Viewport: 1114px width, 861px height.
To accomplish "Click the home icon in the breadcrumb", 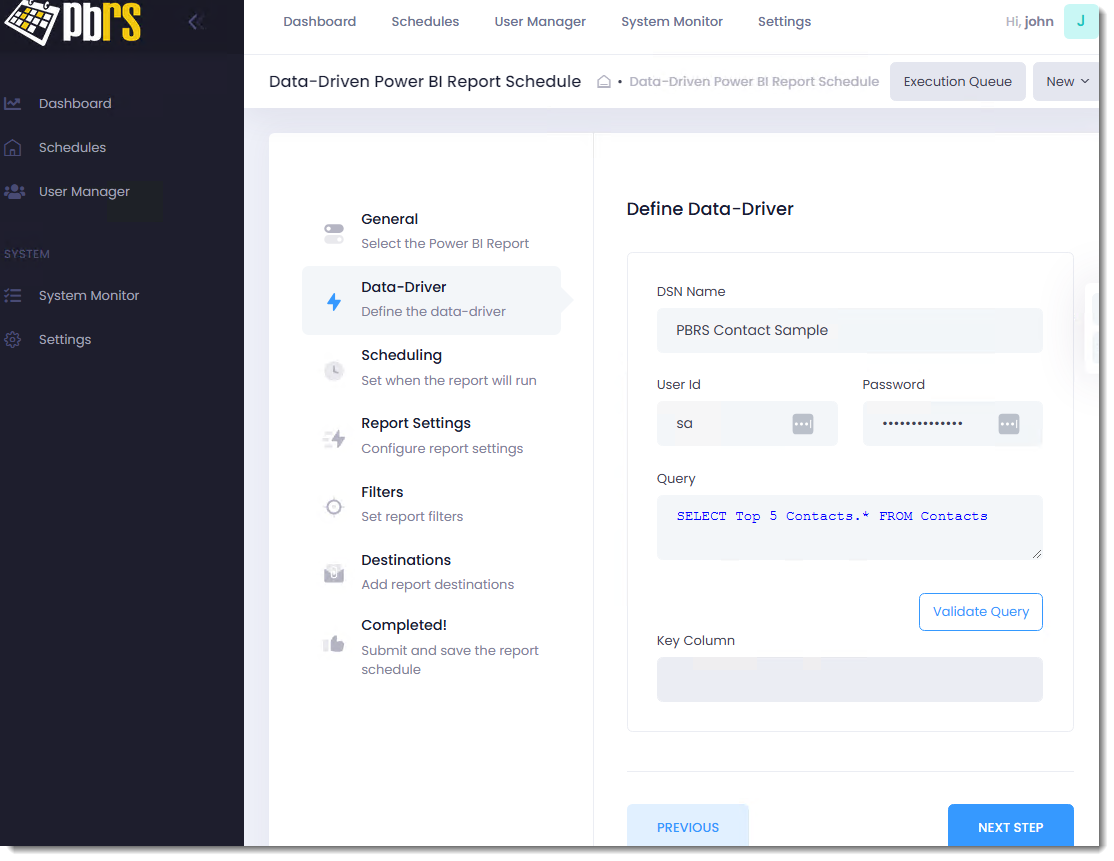I will 604,82.
